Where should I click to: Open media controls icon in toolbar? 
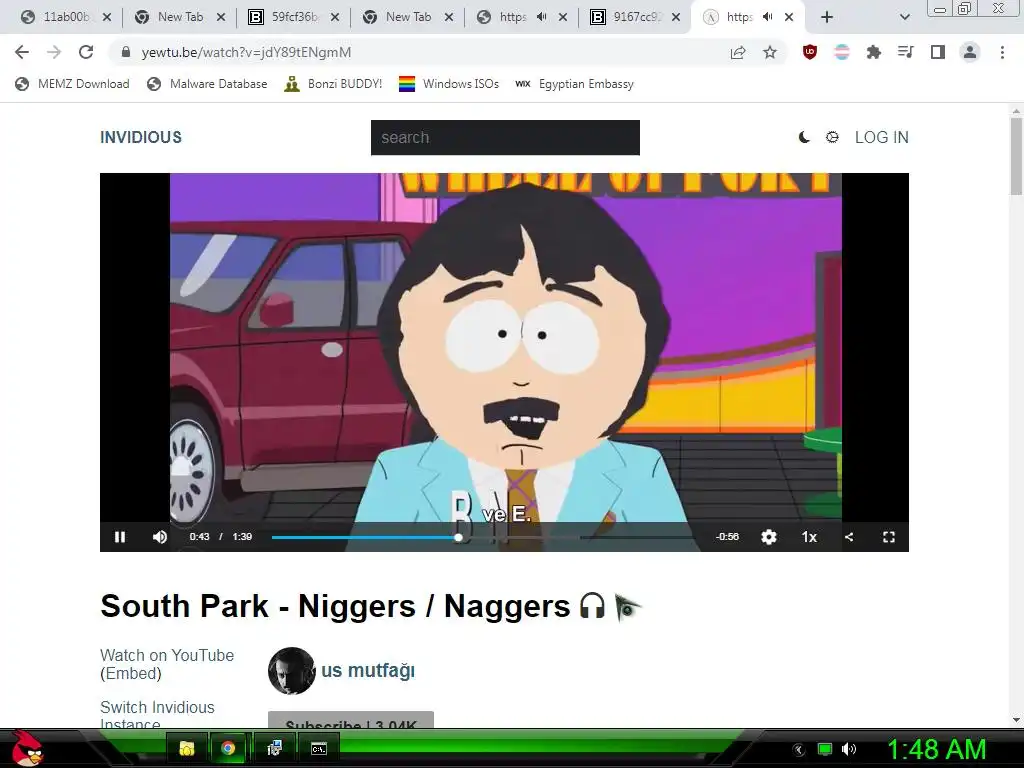[x=905, y=52]
